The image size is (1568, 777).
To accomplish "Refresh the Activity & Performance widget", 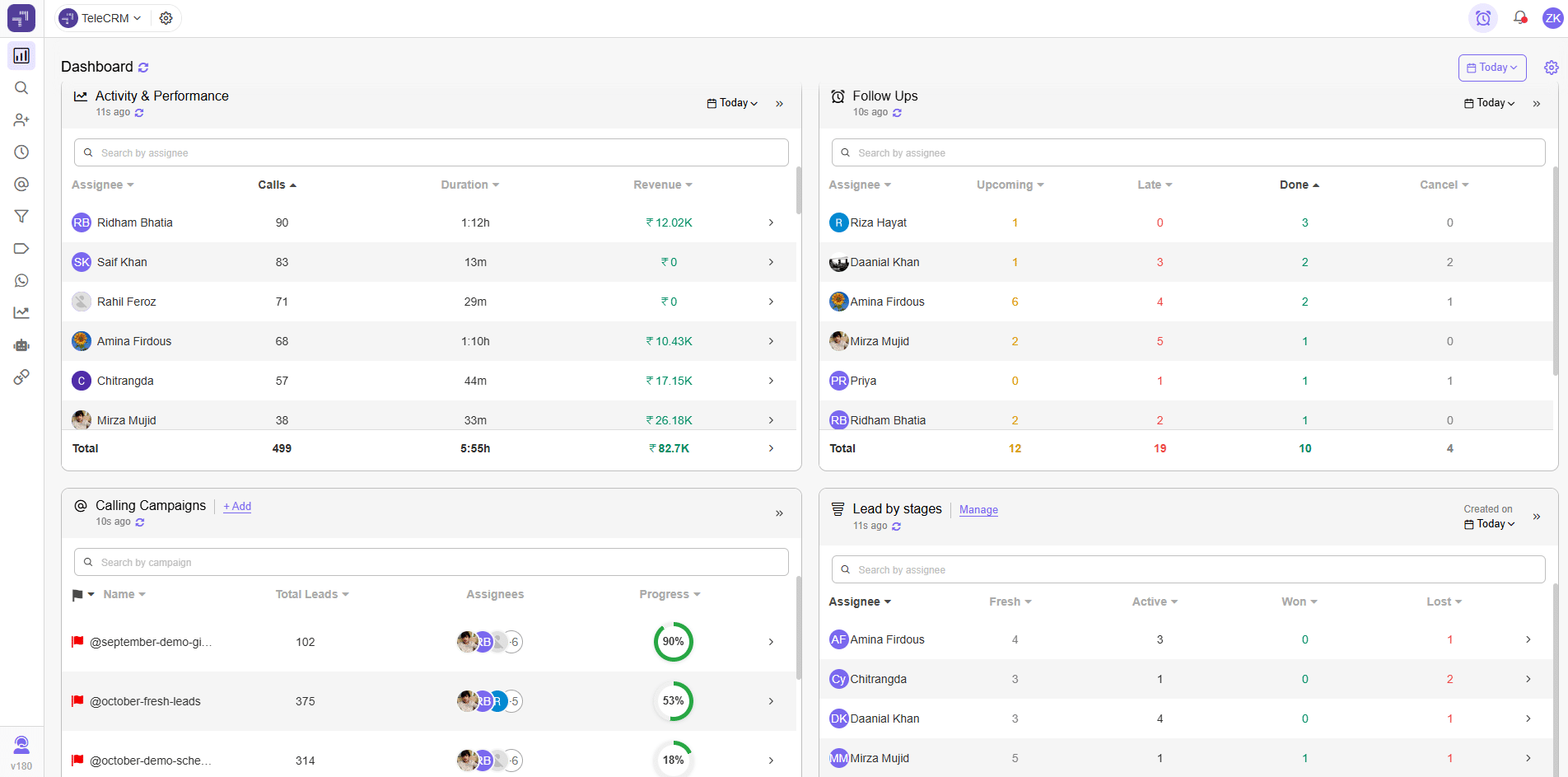I will click(x=138, y=112).
